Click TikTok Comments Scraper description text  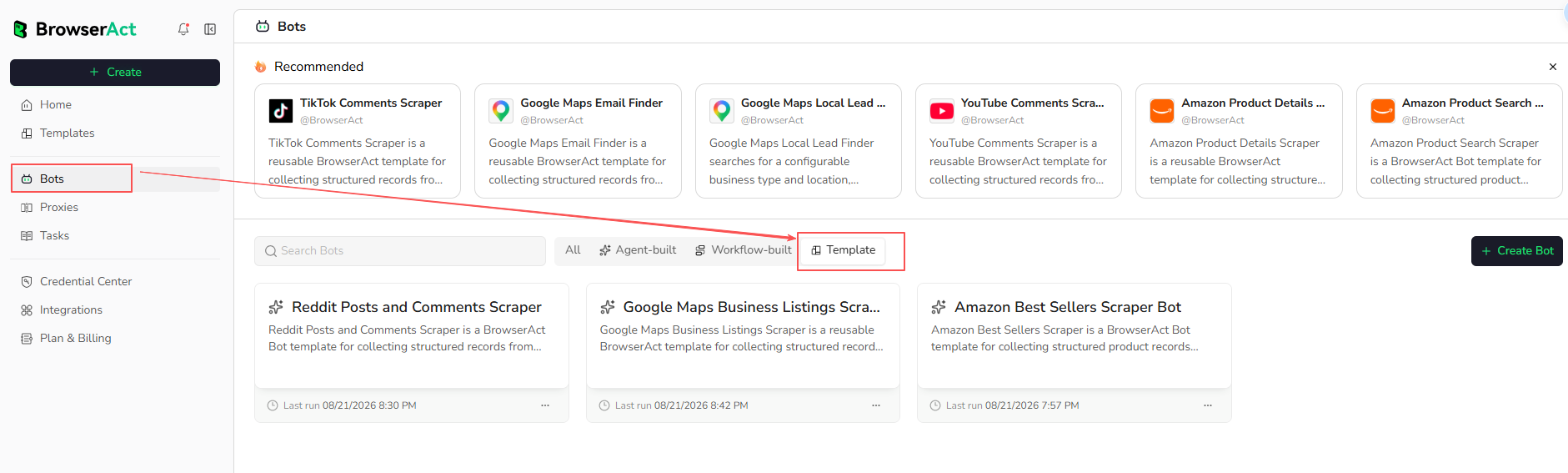click(357, 161)
